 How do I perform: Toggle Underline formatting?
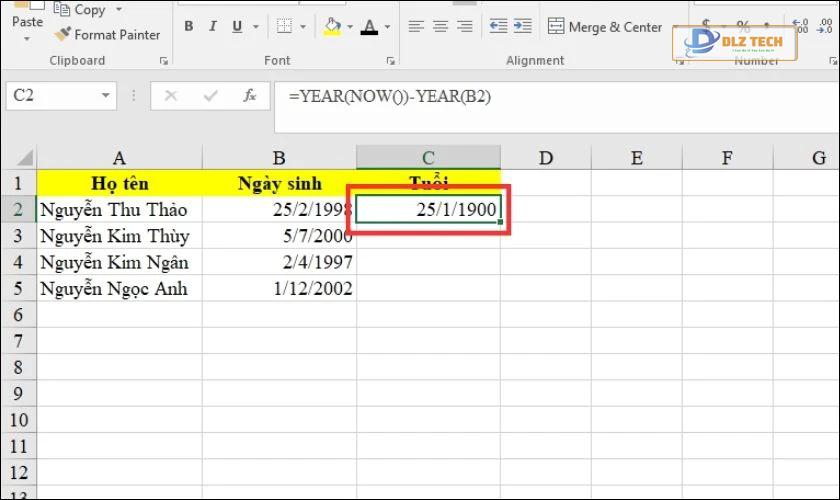click(x=237, y=26)
